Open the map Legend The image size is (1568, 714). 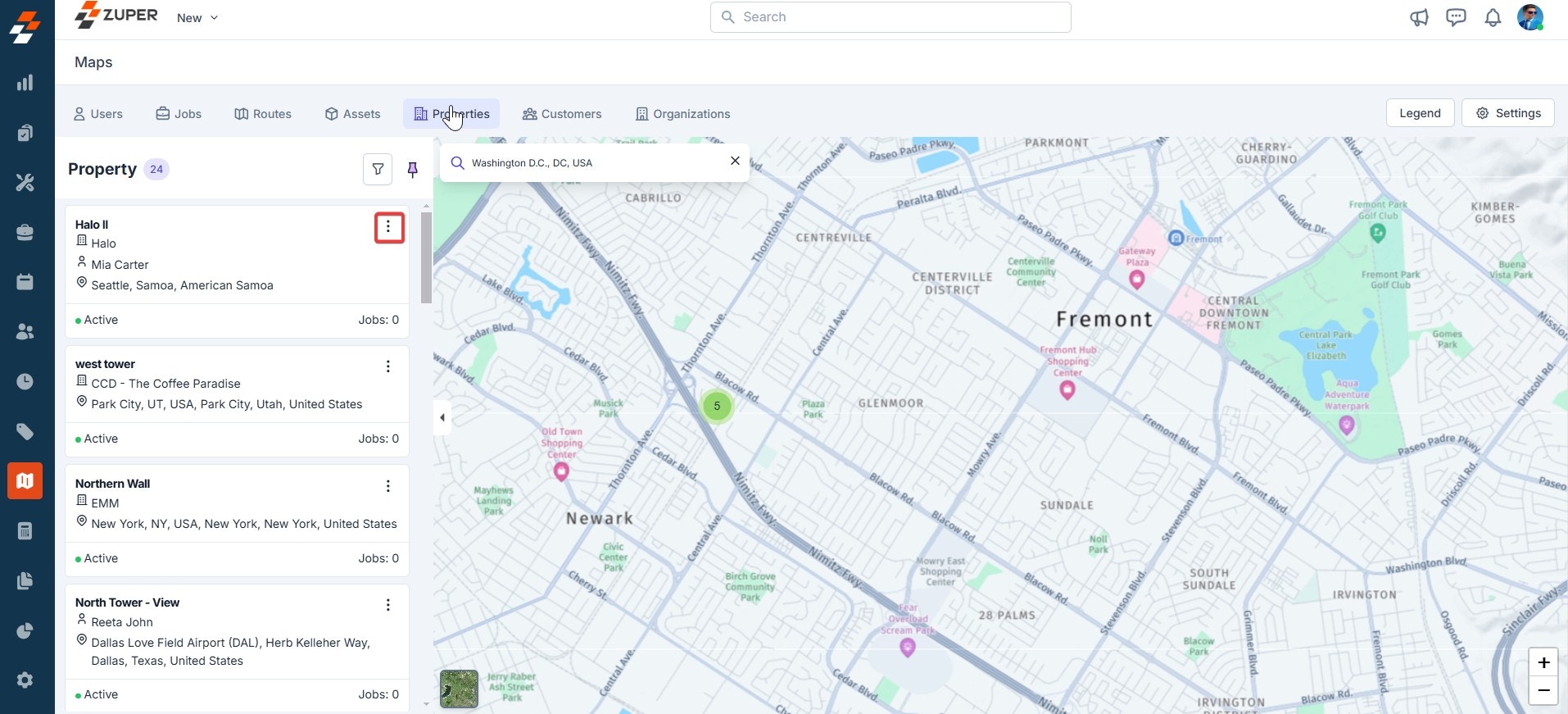(1420, 113)
